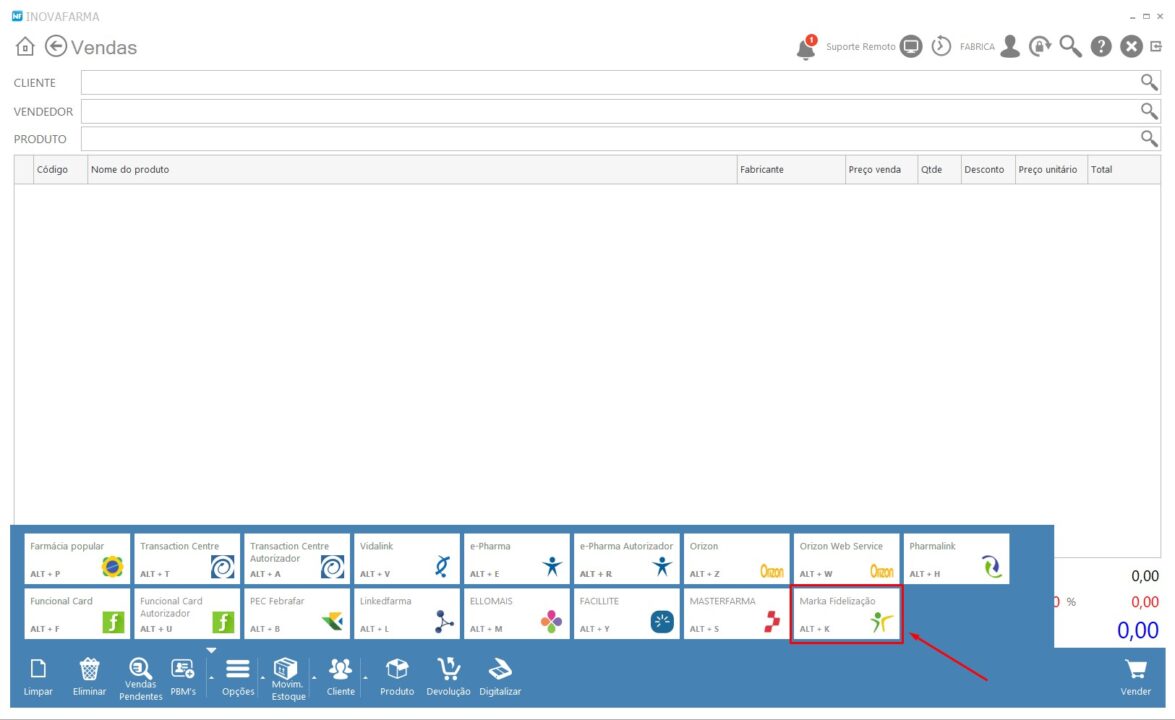Click the Limpar blank page icon
This screenshot has height=720, width=1175.
click(x=38, y=669)
